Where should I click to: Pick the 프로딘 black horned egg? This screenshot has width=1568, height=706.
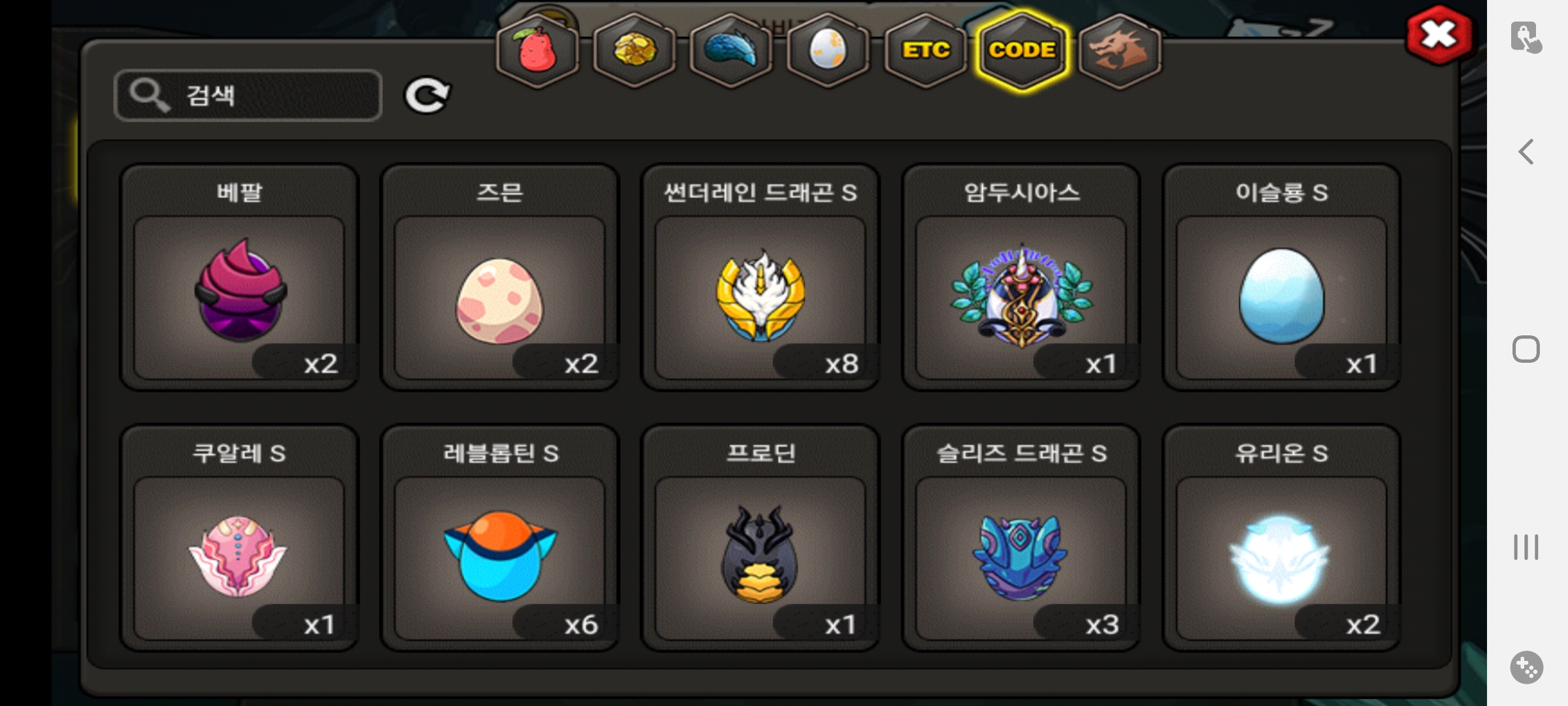point(760,538)
